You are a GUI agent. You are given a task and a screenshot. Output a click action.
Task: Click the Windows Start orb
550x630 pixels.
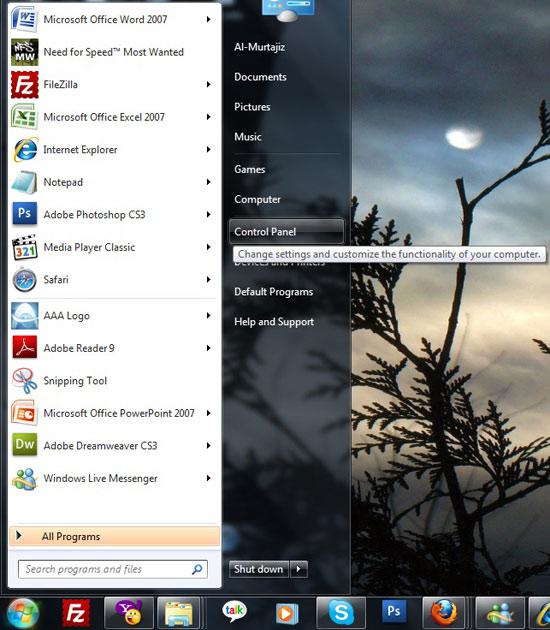click(23, 614)
